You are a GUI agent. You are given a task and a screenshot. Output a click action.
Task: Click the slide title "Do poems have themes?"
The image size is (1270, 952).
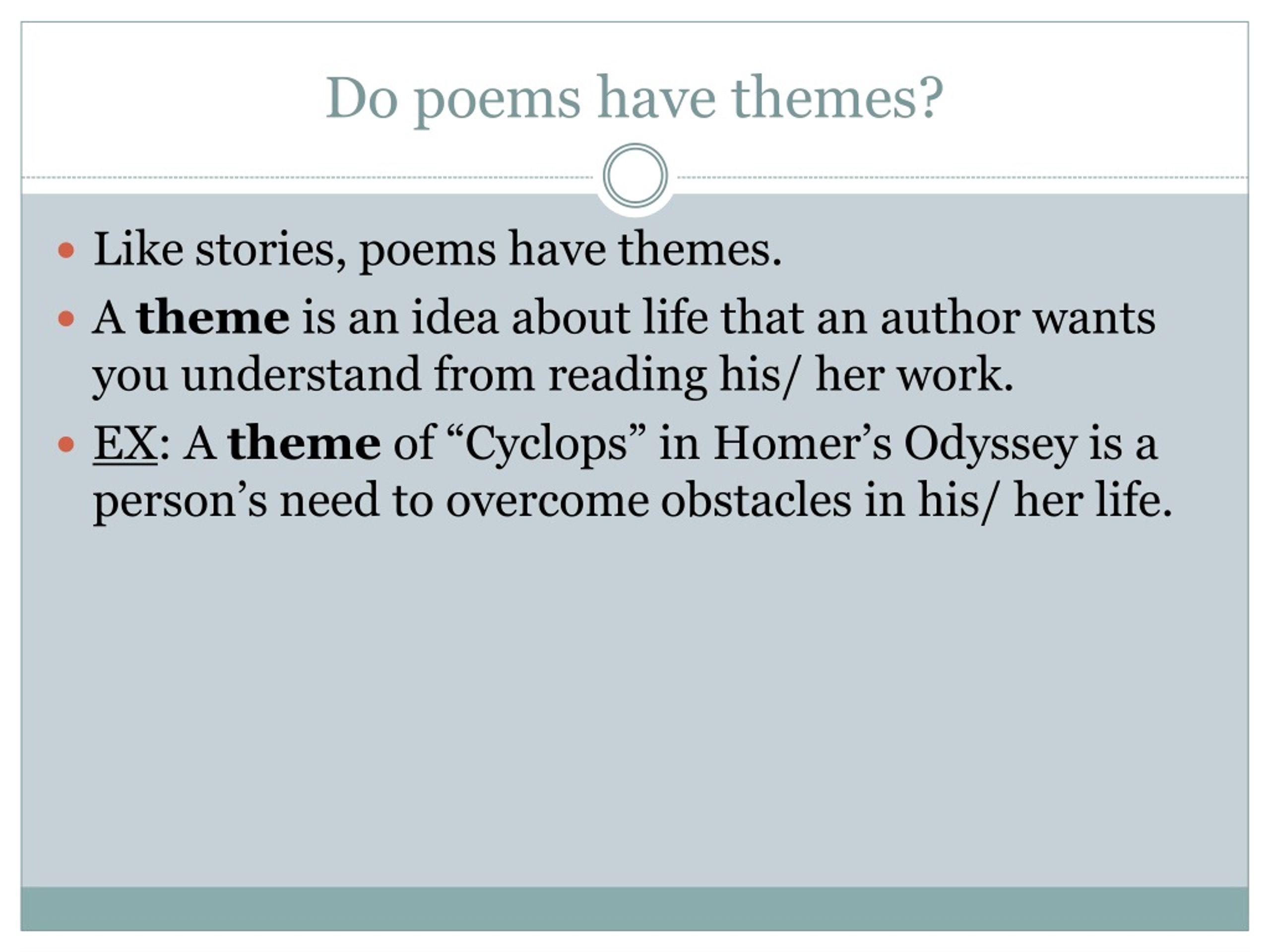click(x=635, y=99)
